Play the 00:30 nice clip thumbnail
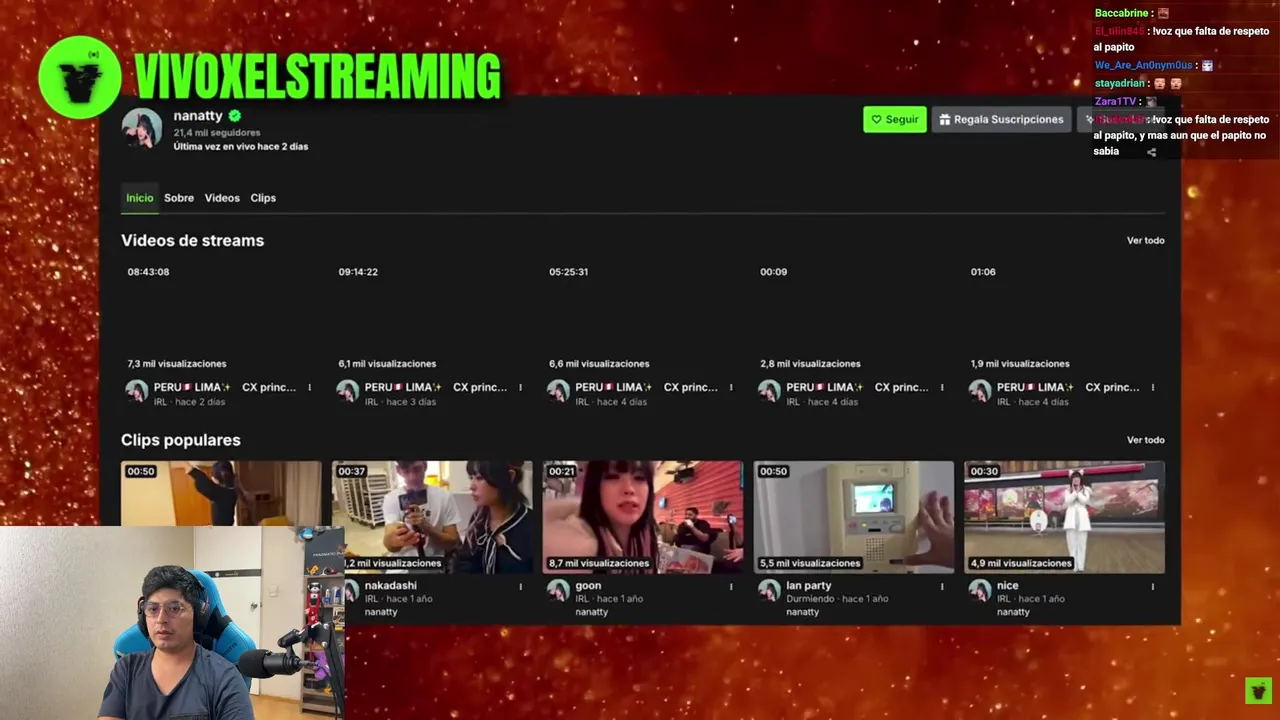Image resolution: width=1280 pixels, height=720 pixels. (x=1064, y=517)
